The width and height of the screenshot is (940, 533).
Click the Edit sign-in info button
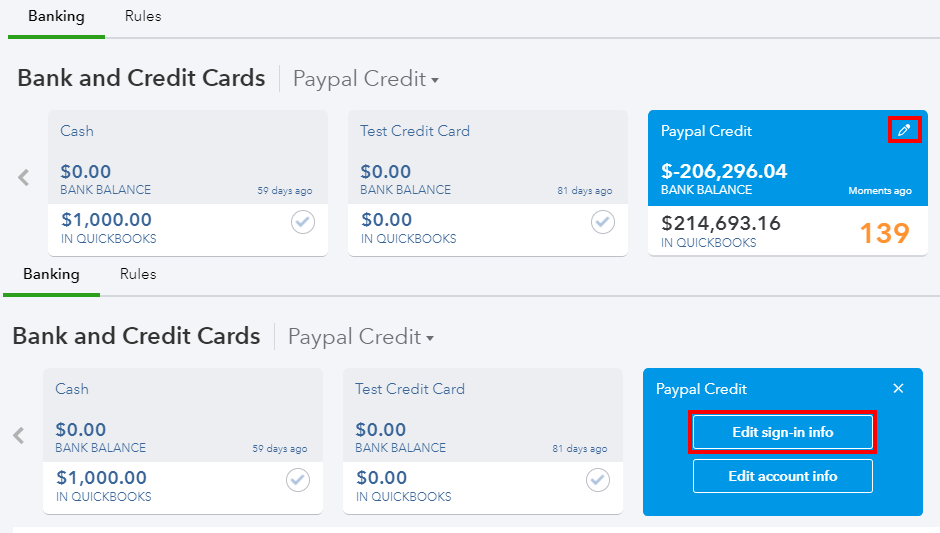782,432
